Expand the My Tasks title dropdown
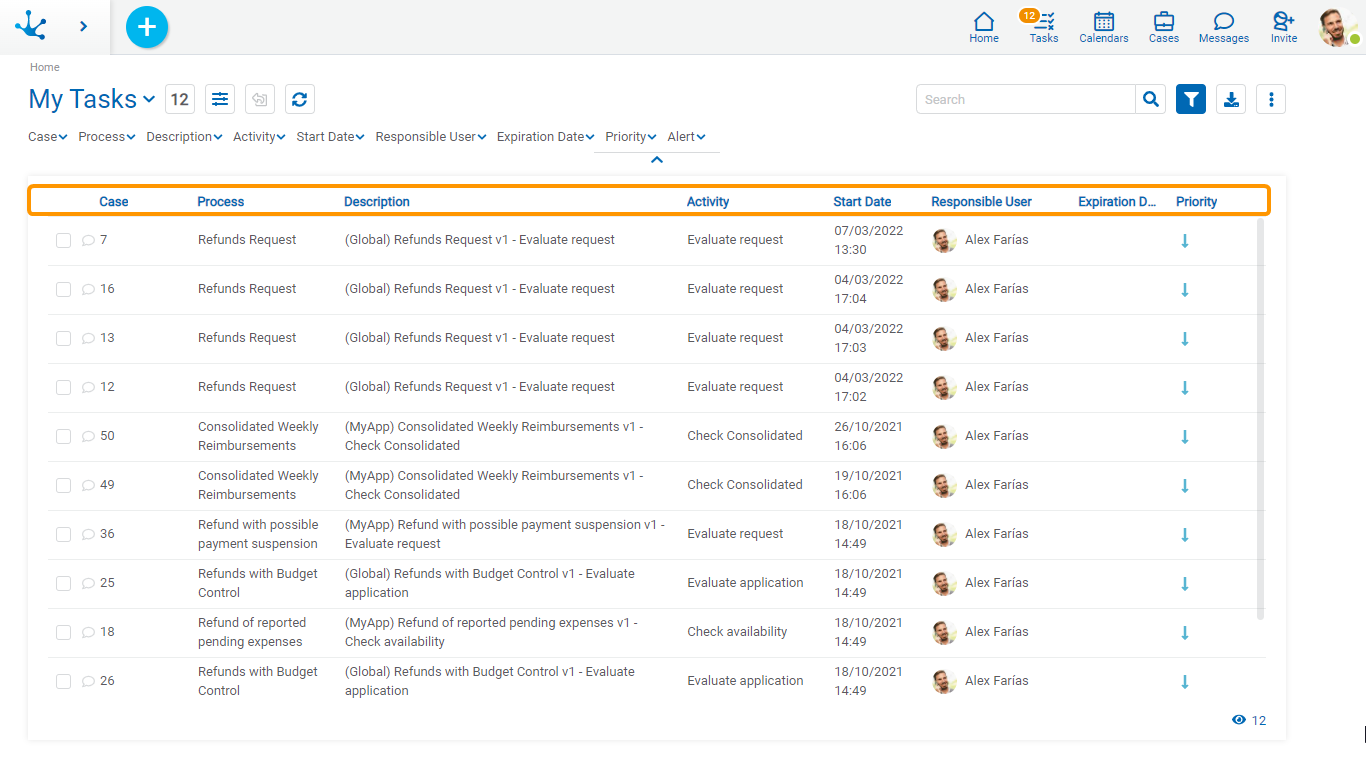1366x768 pixels. pyautogui.click(x=149, y=99)
